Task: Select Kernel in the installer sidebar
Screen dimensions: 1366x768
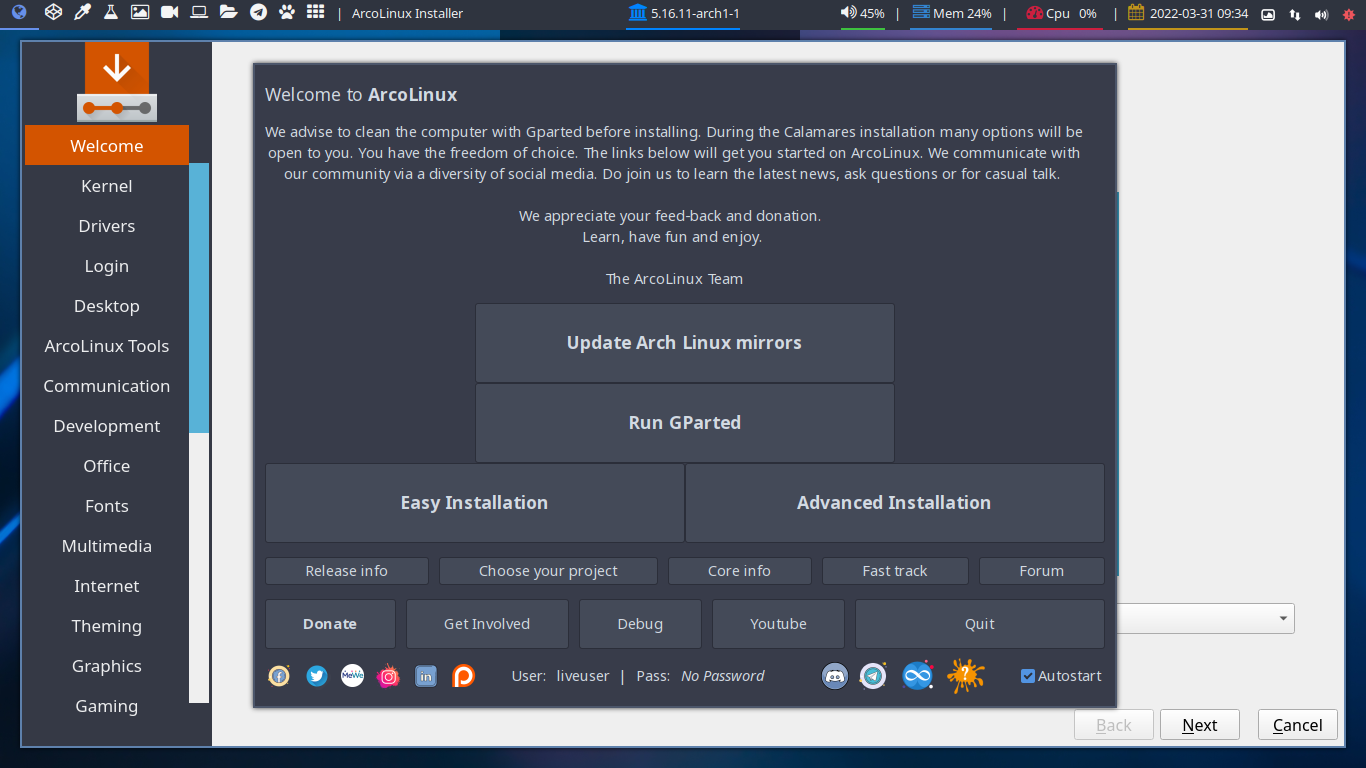Action: pyautogui.click(x=107, y=186)
